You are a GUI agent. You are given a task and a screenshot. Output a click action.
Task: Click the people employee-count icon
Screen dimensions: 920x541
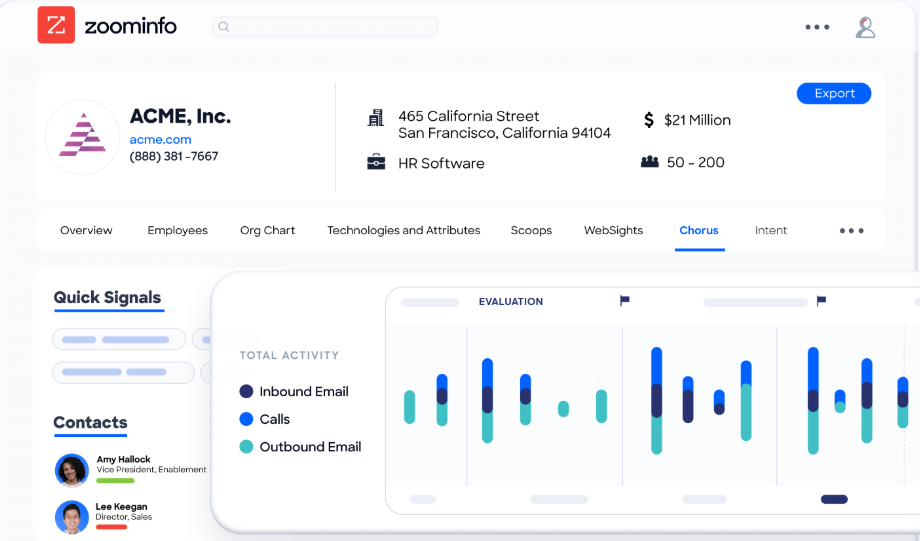(x=650, y=161)
